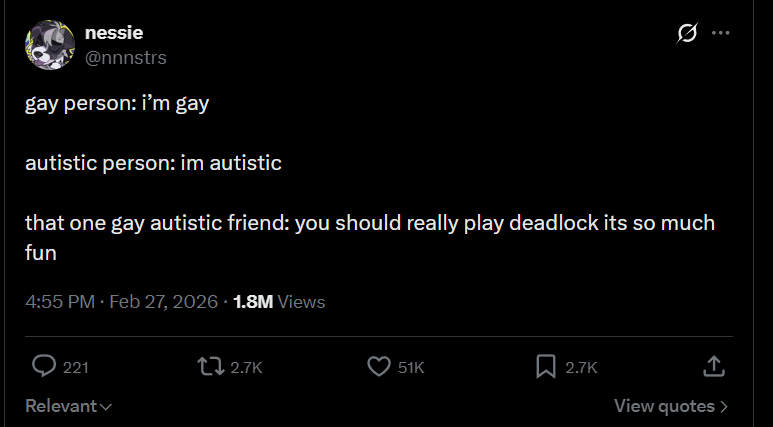The height and width of the screenshot is (427, 773).
Task: Open the share upload arrow icon
Action: click(714, 367)
